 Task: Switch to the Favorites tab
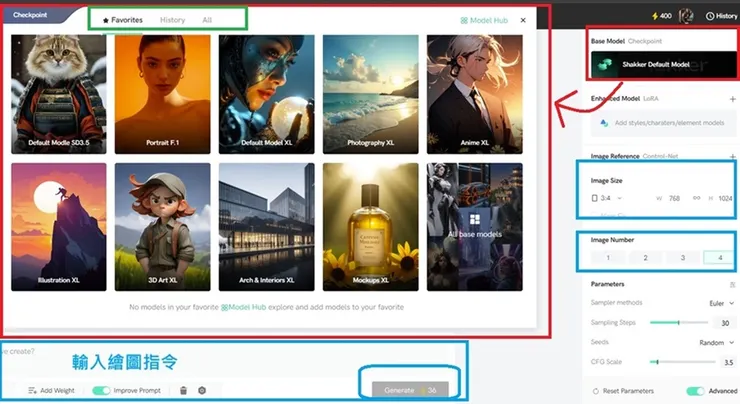click(123, 20)
